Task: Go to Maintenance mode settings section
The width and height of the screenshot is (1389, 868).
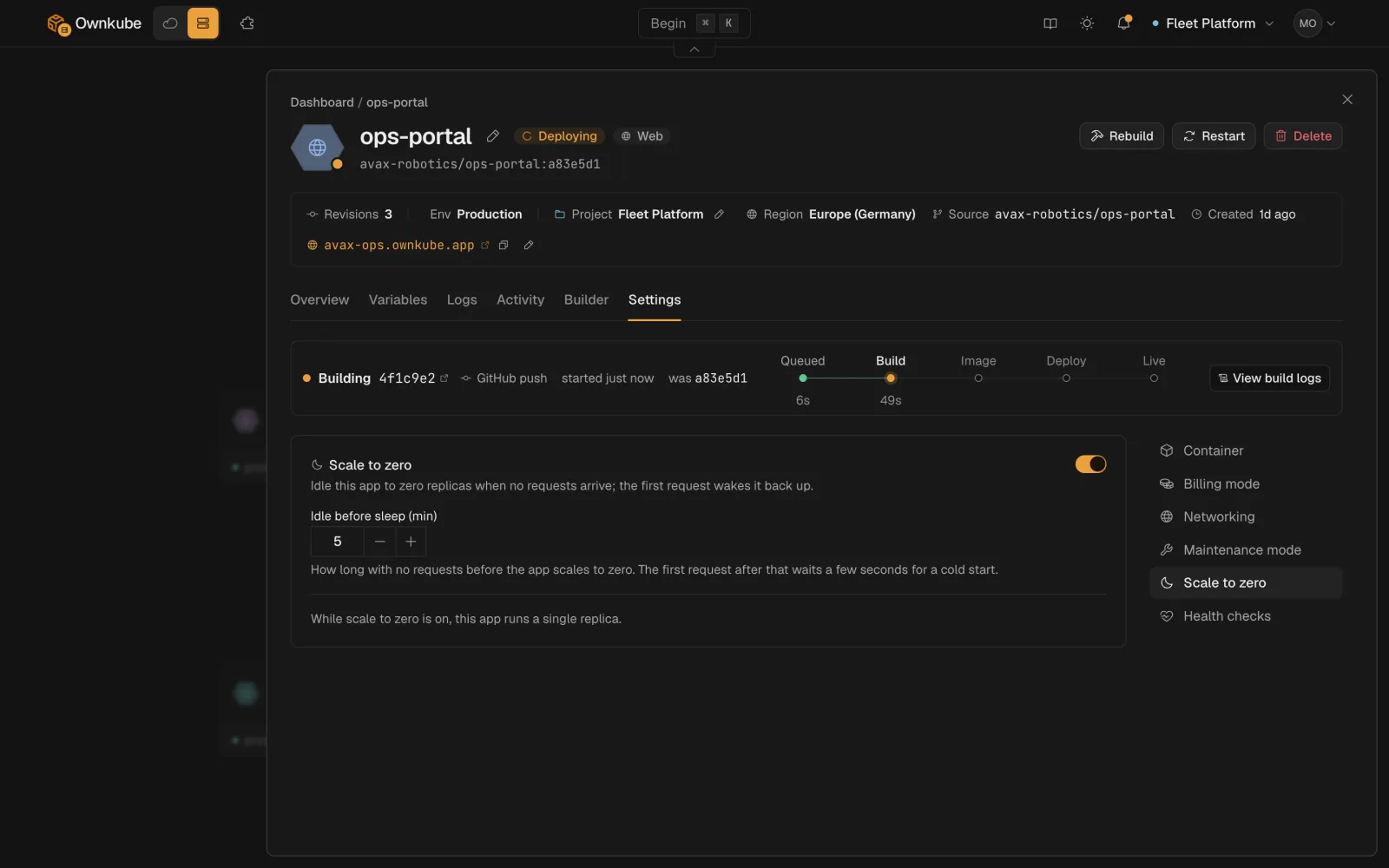Action: 1246,549
